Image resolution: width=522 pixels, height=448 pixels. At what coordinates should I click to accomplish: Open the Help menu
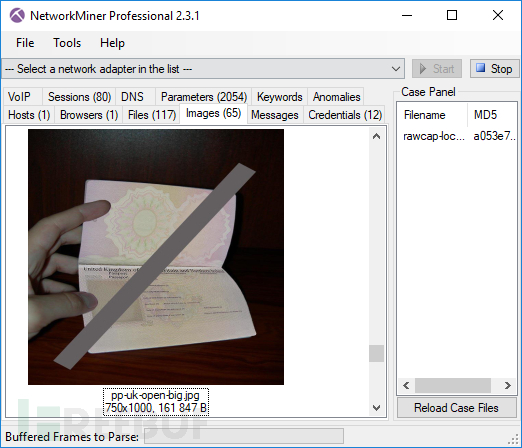click(x=112, y=43)
